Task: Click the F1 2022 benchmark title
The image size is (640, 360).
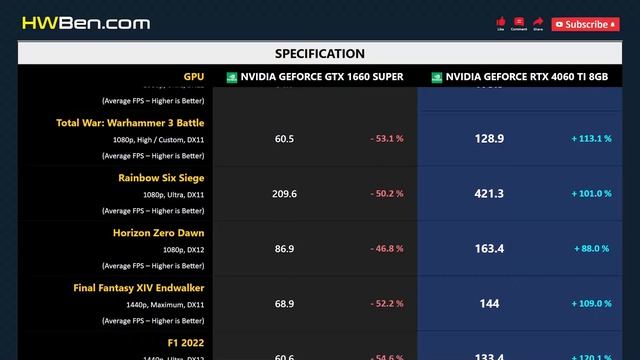Action: (186, 343)
